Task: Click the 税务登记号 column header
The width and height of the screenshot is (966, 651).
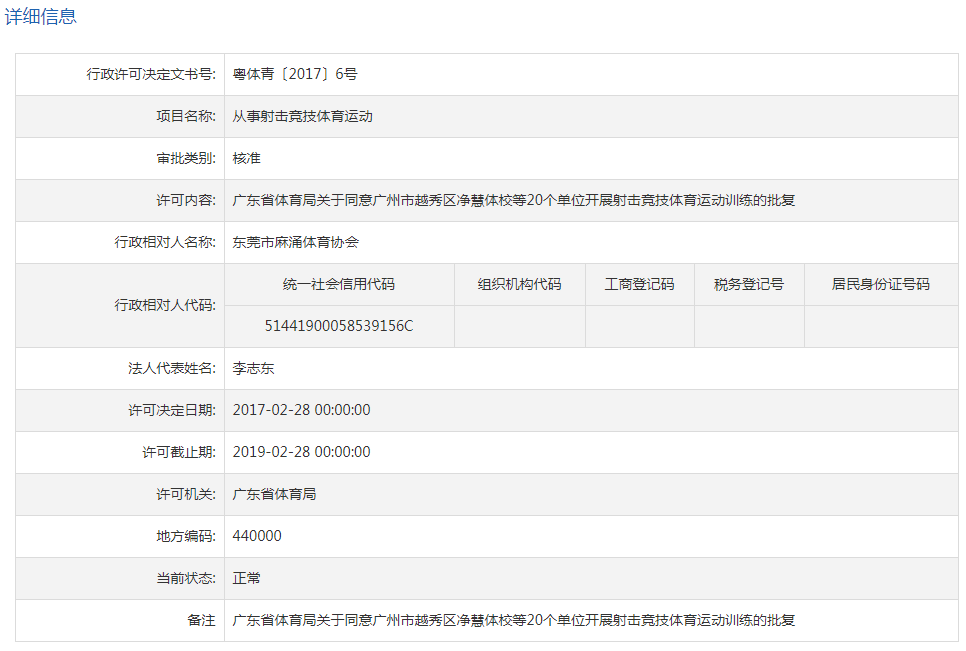Action: click(749, 284)
